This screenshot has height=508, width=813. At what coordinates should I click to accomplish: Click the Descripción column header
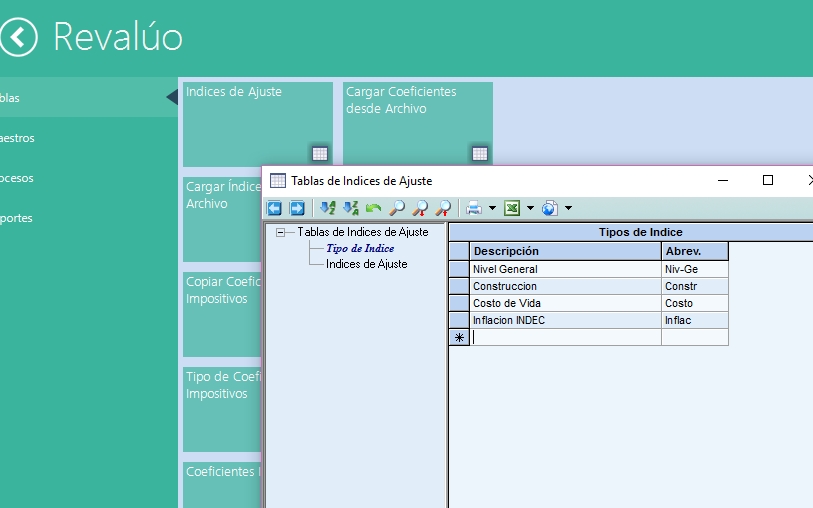pos(565,251)
